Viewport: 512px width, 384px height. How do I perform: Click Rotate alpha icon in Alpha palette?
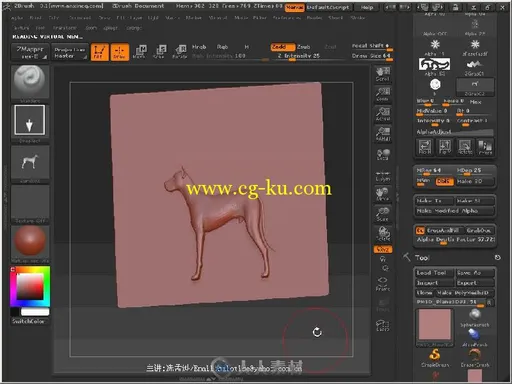pos(465,147)
